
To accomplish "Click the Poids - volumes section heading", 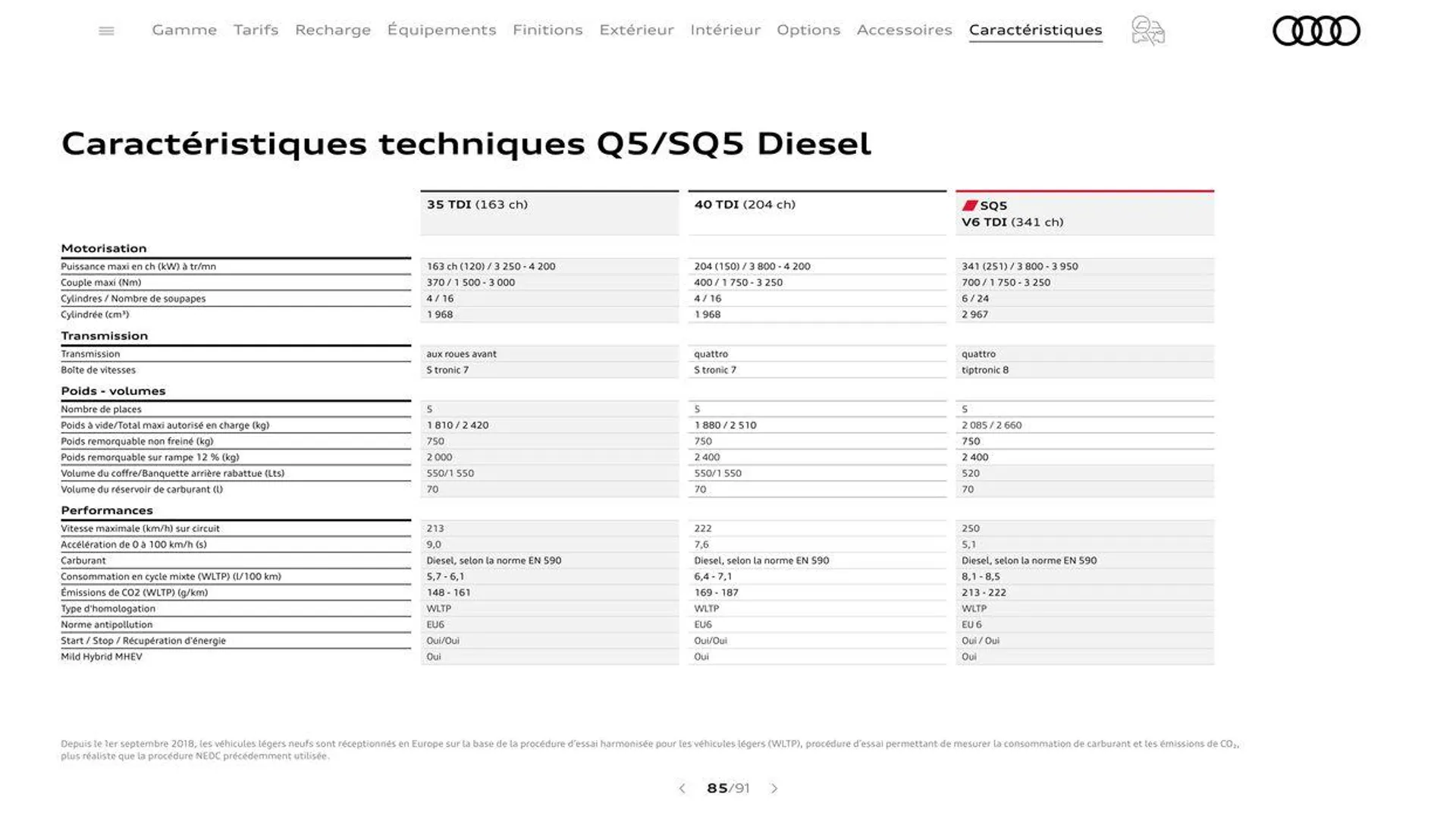I will click(x=113, y=391).
